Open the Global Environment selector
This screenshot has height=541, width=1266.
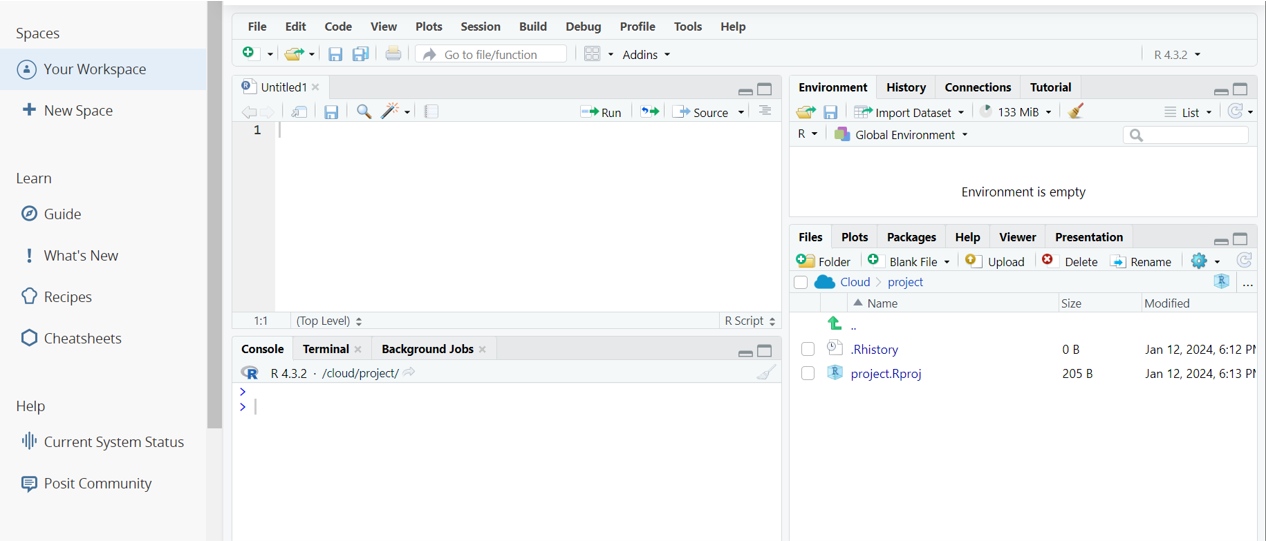point(901,134)
